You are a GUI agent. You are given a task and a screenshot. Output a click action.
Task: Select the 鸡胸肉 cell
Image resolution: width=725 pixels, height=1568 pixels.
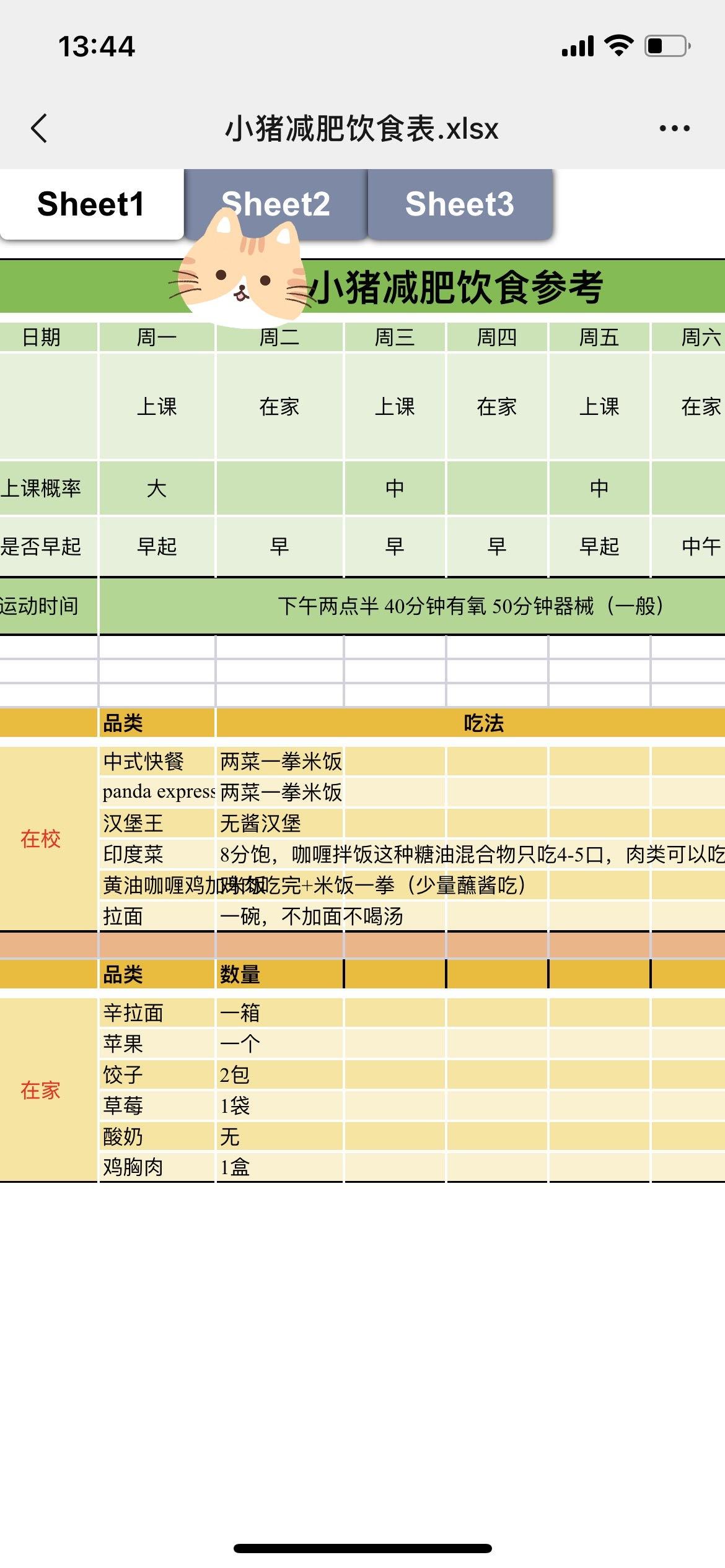pos(157,1167)
